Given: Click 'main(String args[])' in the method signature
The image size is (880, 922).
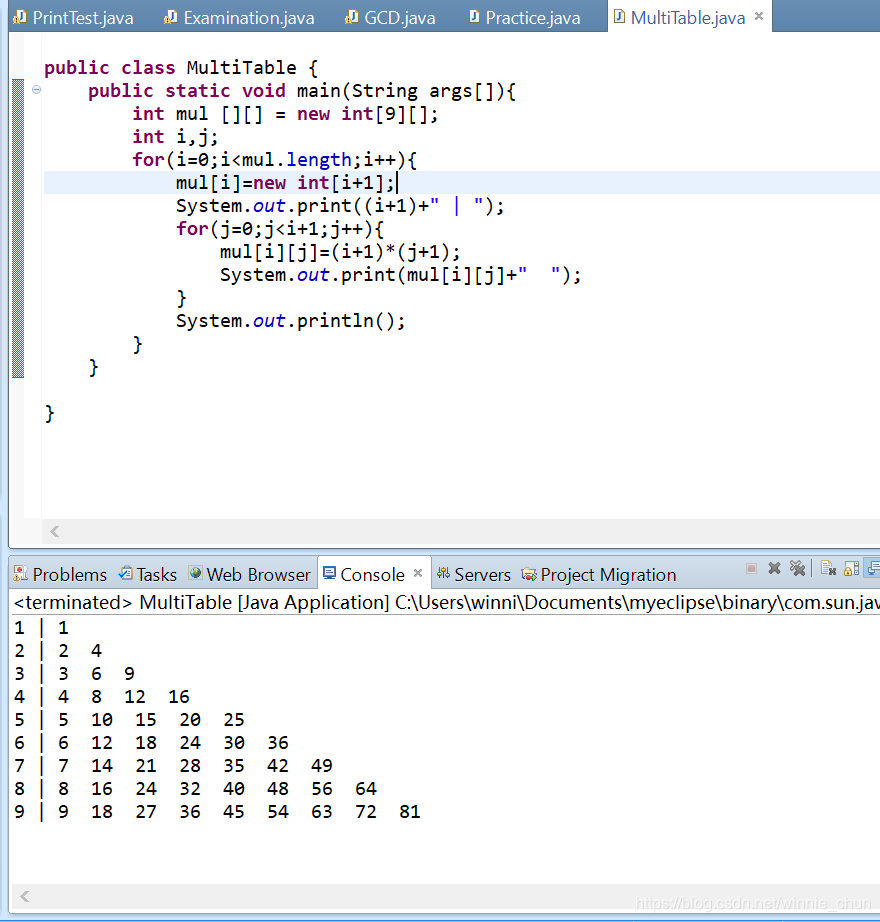Looking at the screenshot, I should tap(401, 91).
